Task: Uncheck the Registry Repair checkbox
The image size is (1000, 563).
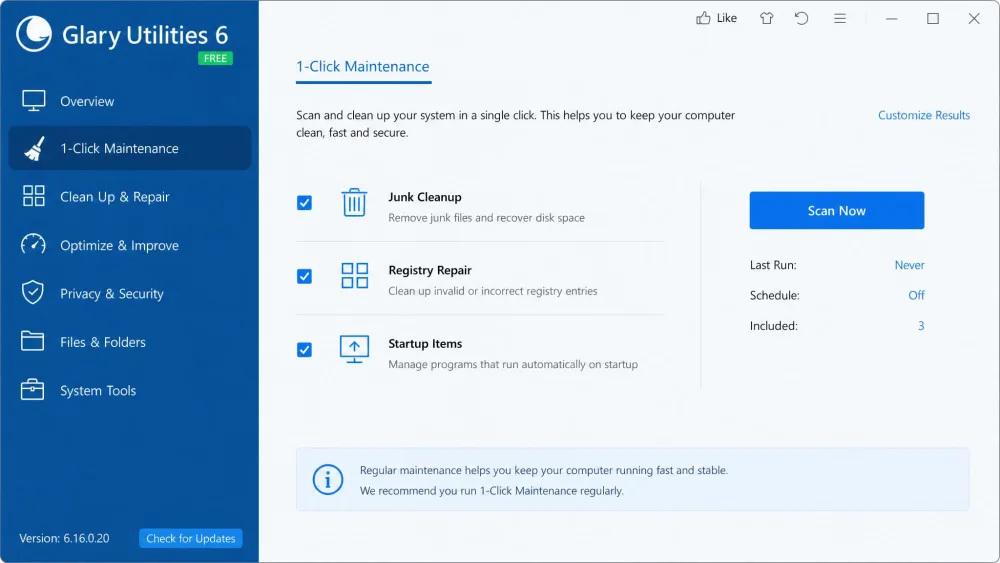Action: [x=304, y=276]
